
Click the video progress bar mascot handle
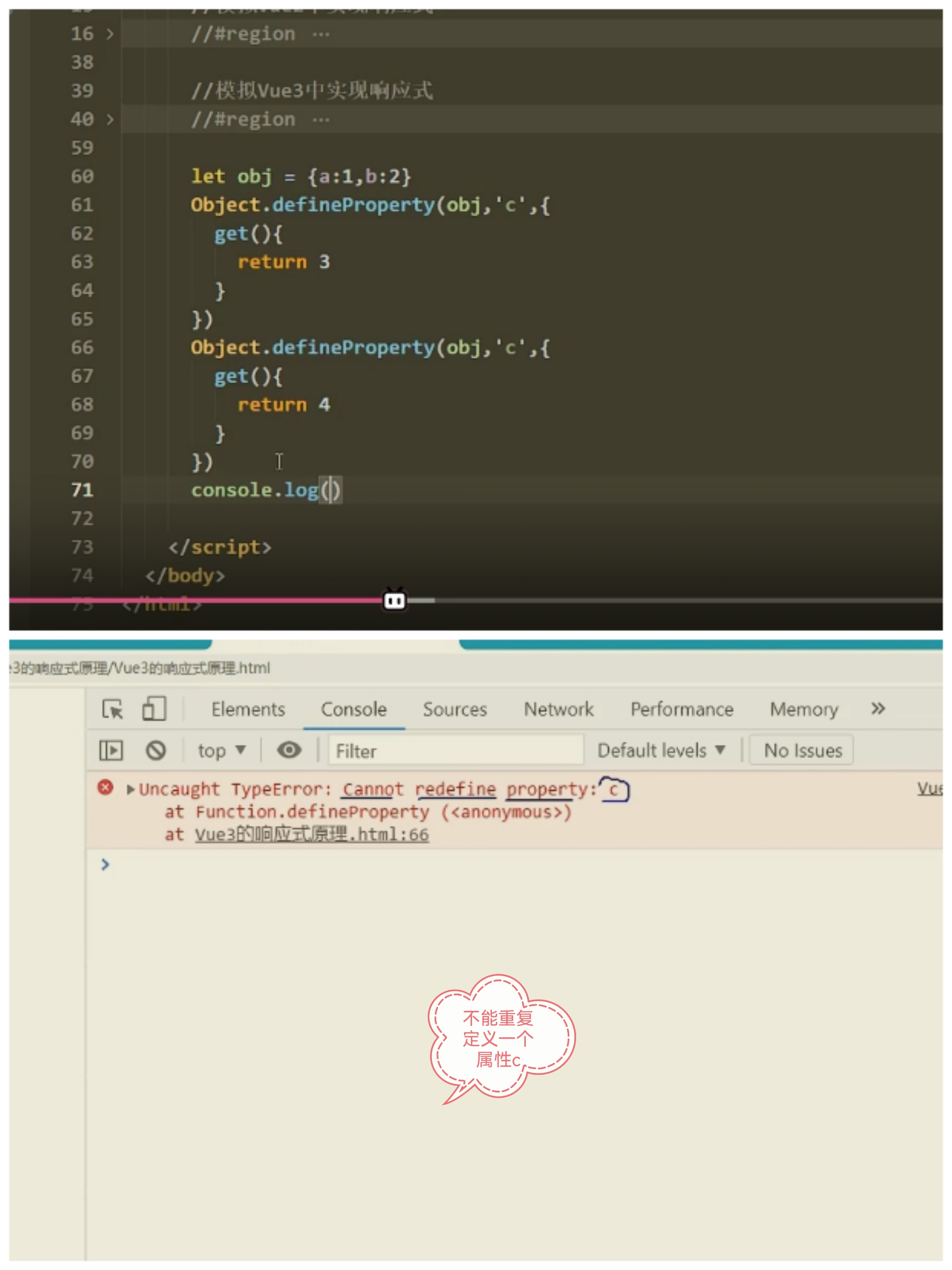pos(394,601)
